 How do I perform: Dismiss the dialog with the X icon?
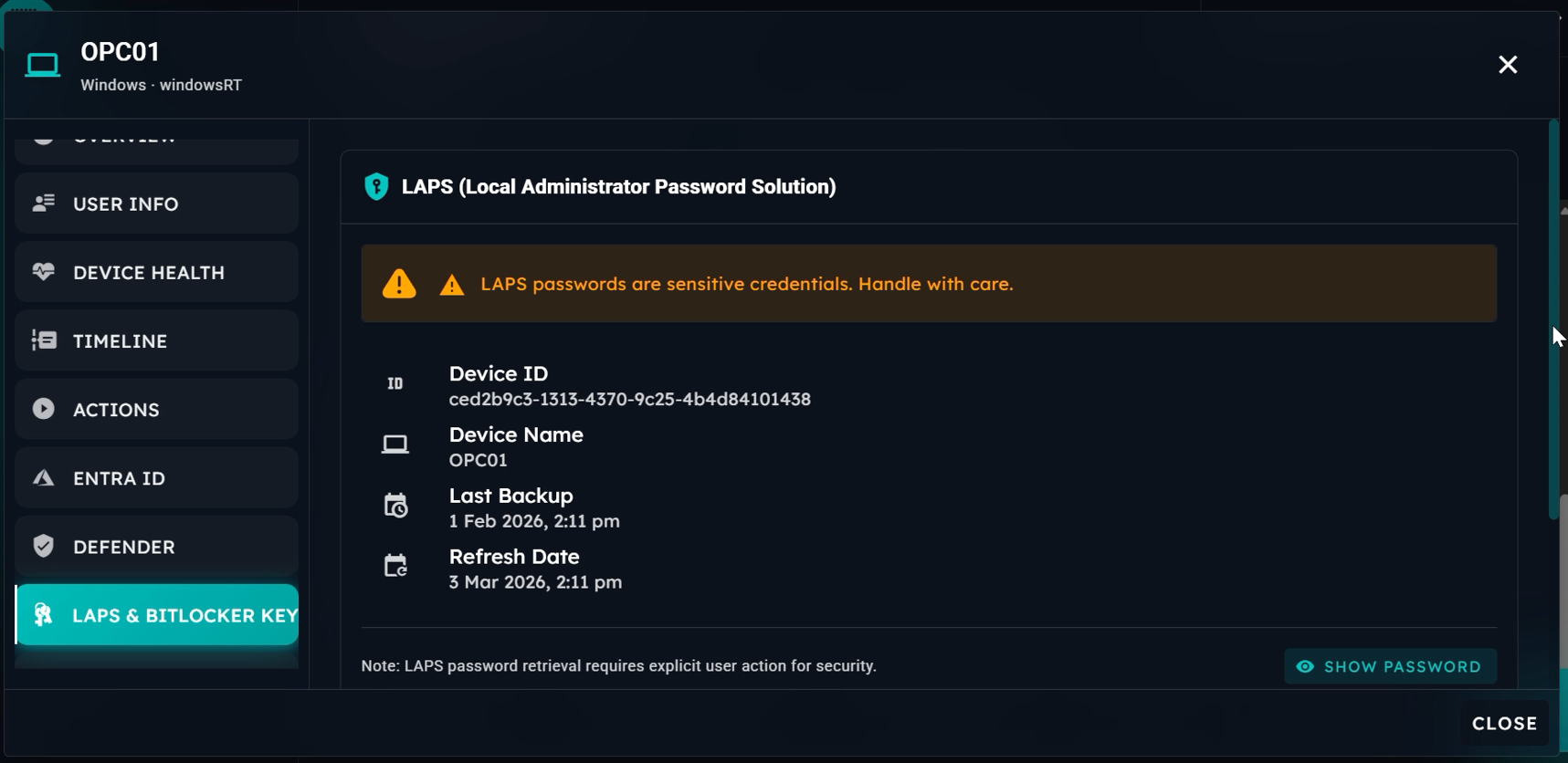[1508, 65]
